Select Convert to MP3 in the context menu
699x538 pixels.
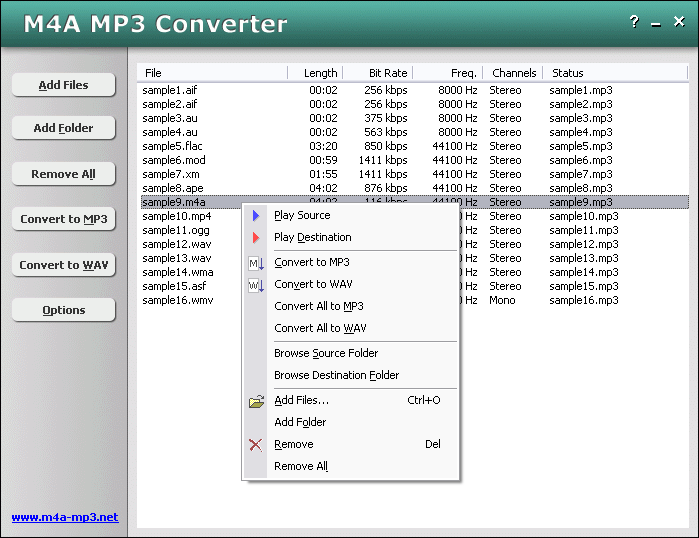(x=351, y=263)
